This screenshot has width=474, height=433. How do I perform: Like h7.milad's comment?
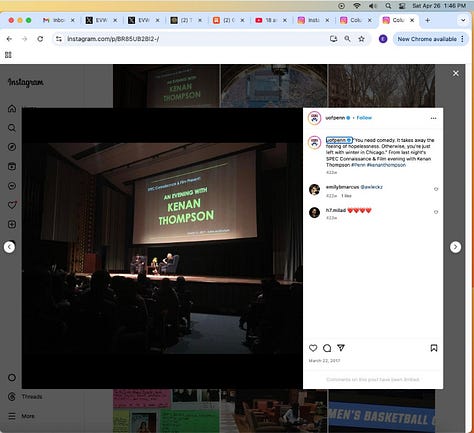click(436, 212)
